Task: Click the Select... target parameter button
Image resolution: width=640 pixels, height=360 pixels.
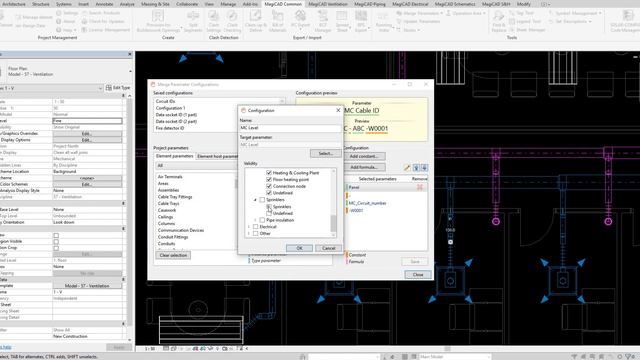Action: (325, 153)
